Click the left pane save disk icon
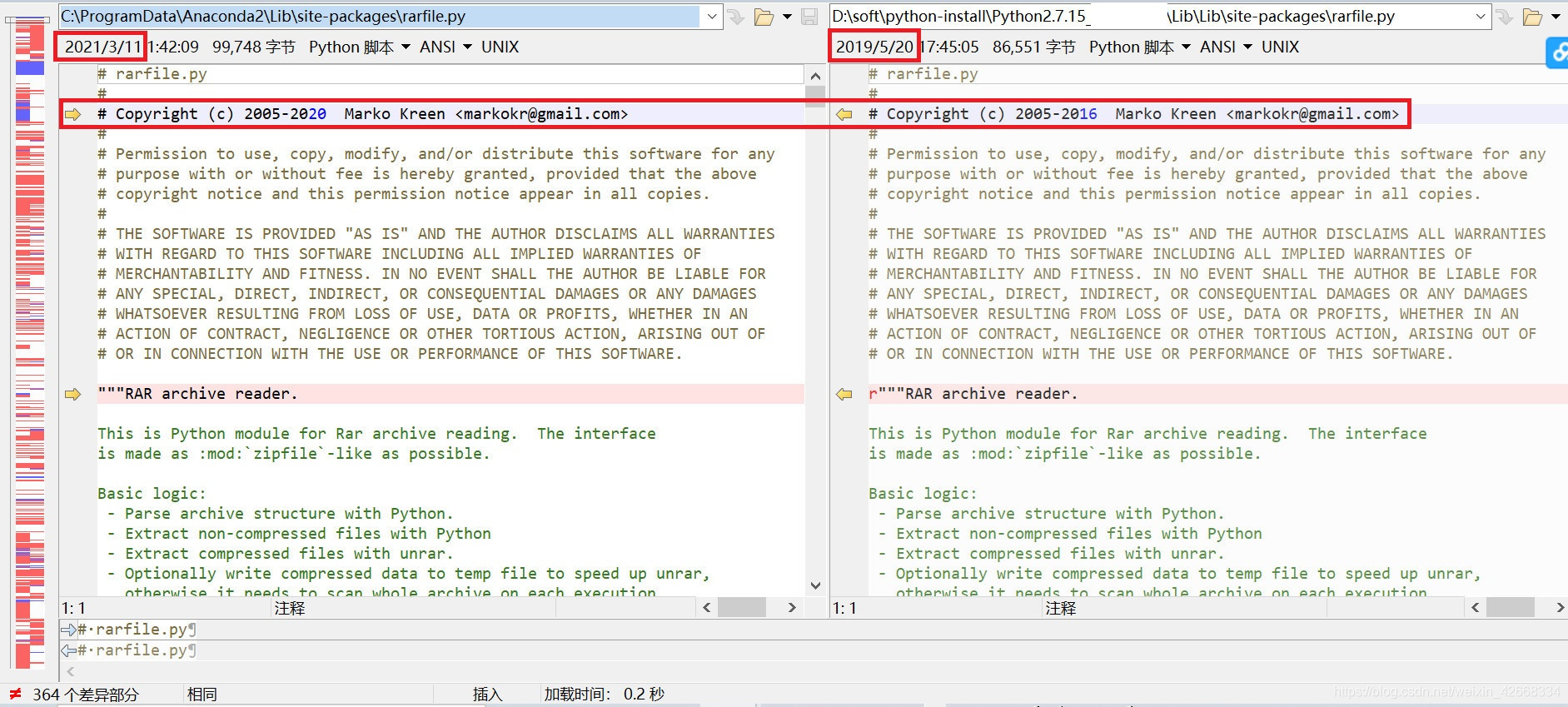1568x707 pixels. pos(809,17)
